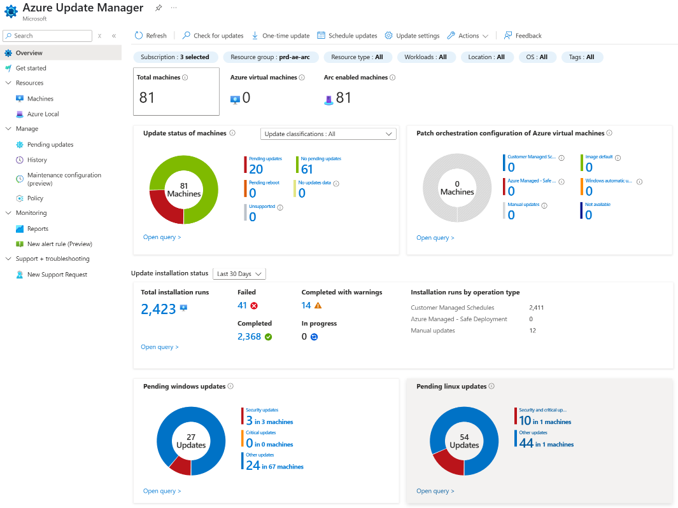Image resolution: width=678 pixels, height=508 pixels.
Task: Focus the sidebar Search field
Action: pos(48,35)
